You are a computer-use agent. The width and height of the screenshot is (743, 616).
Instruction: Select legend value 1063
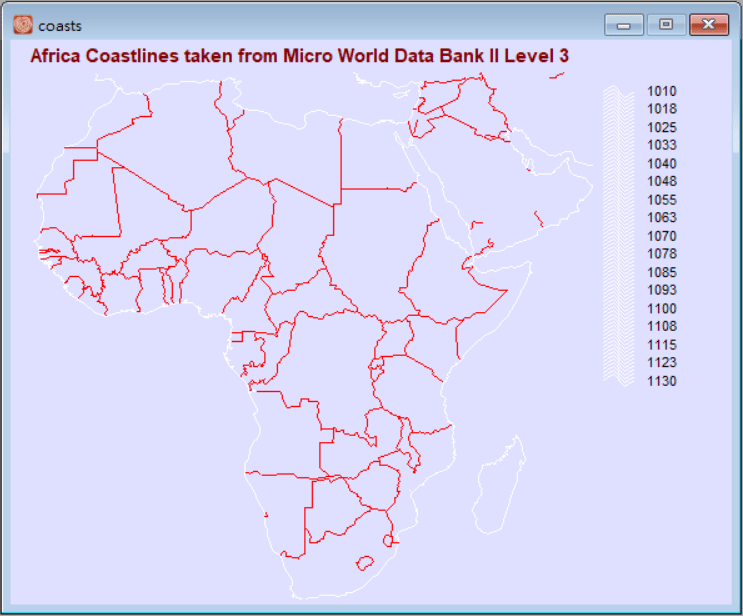tap(662, 217)
